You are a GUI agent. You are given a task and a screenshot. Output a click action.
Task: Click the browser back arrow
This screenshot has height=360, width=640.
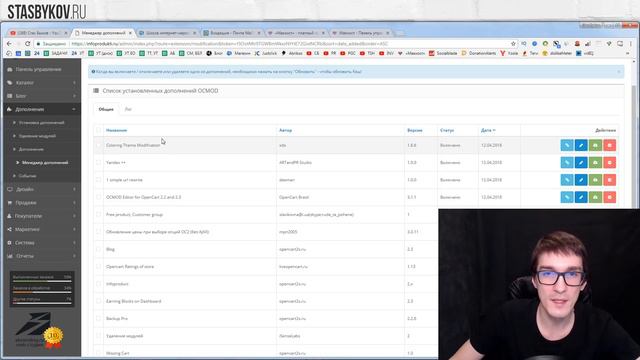(x=9, y=44)
